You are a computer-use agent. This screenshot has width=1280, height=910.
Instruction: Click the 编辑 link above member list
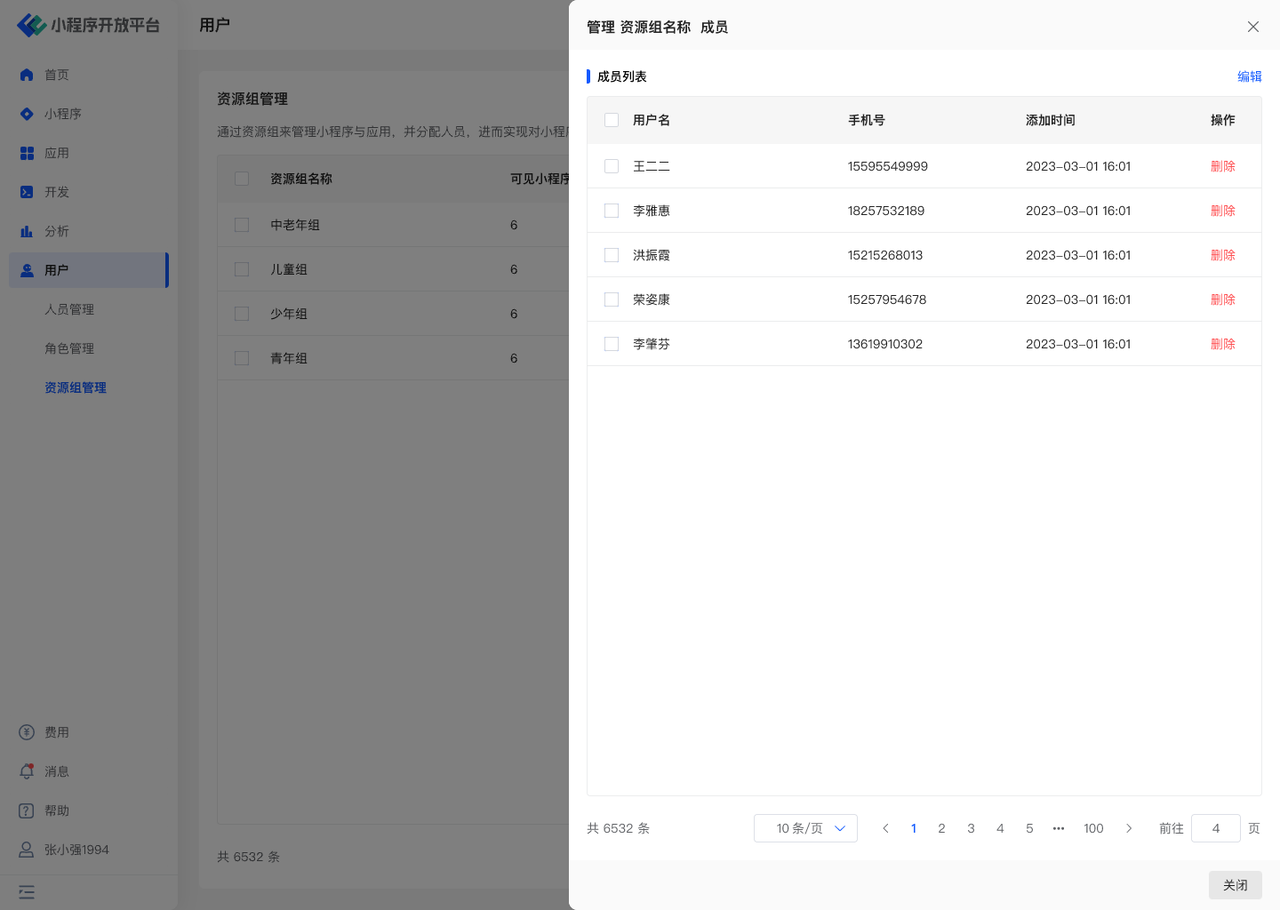click(1249, 76)
